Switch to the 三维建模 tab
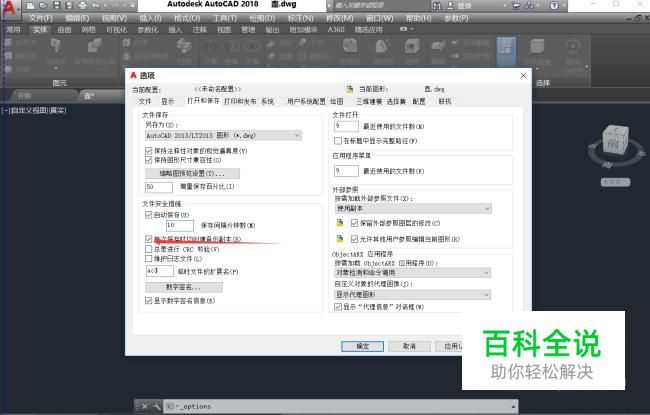The image size is (650, 415). pos(369,102)
